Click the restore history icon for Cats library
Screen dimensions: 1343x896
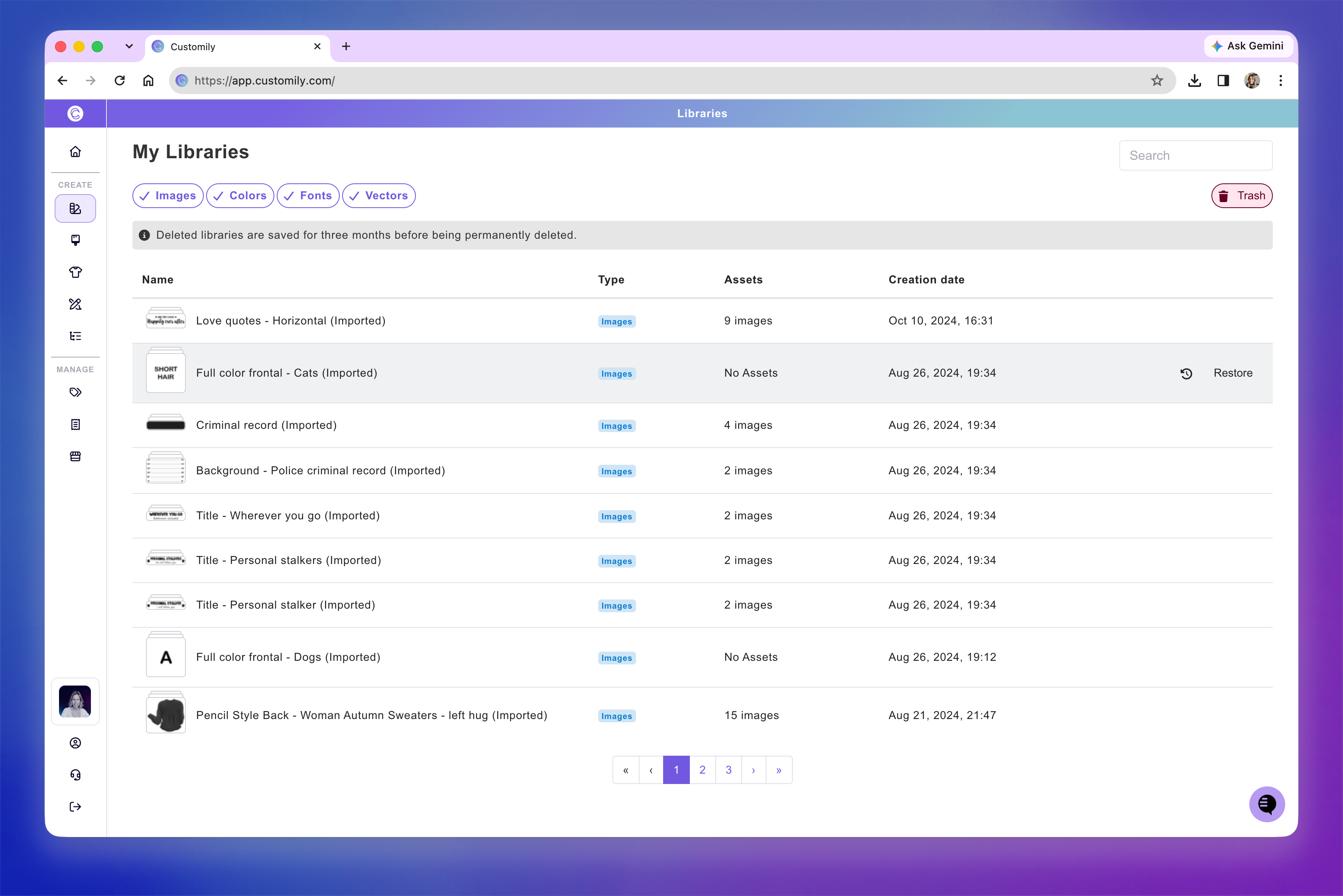[1186, 374]
